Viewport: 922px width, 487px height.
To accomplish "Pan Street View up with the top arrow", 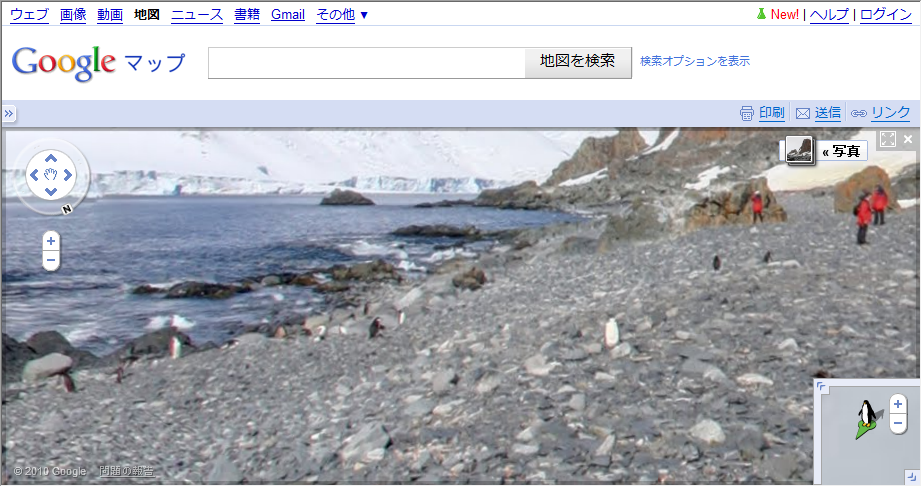I will (51, 158).
